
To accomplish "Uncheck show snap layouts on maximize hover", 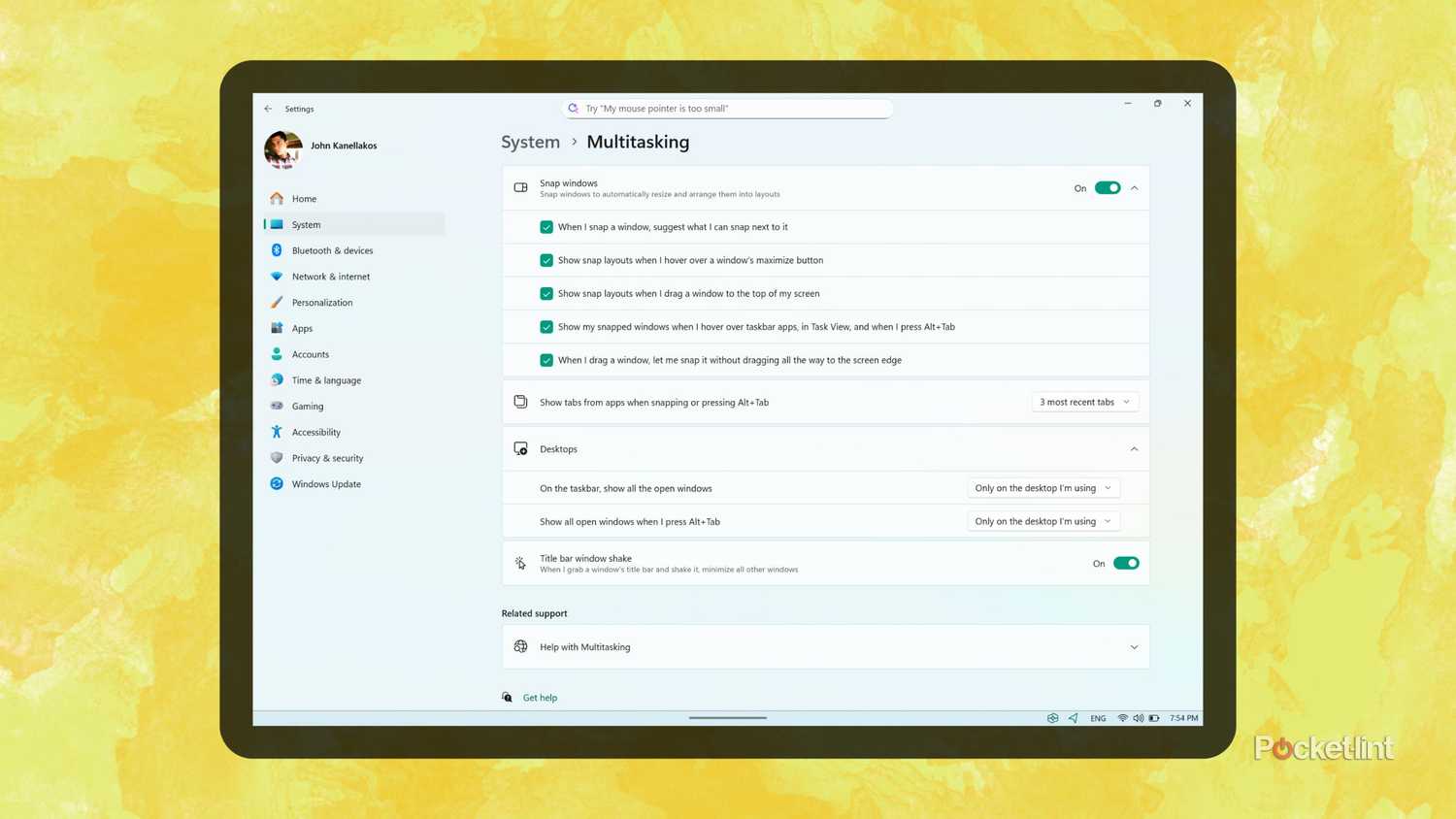I will pos(546,260).
